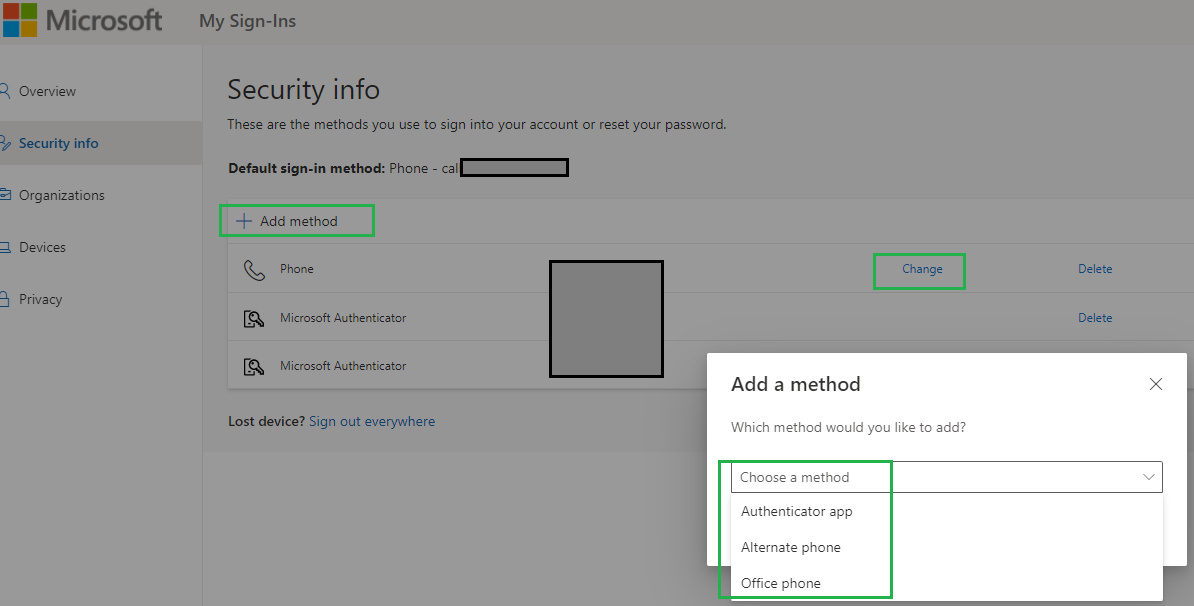
Task: Click the first Microsoft Authenticator icon
Action: [254, 318]
